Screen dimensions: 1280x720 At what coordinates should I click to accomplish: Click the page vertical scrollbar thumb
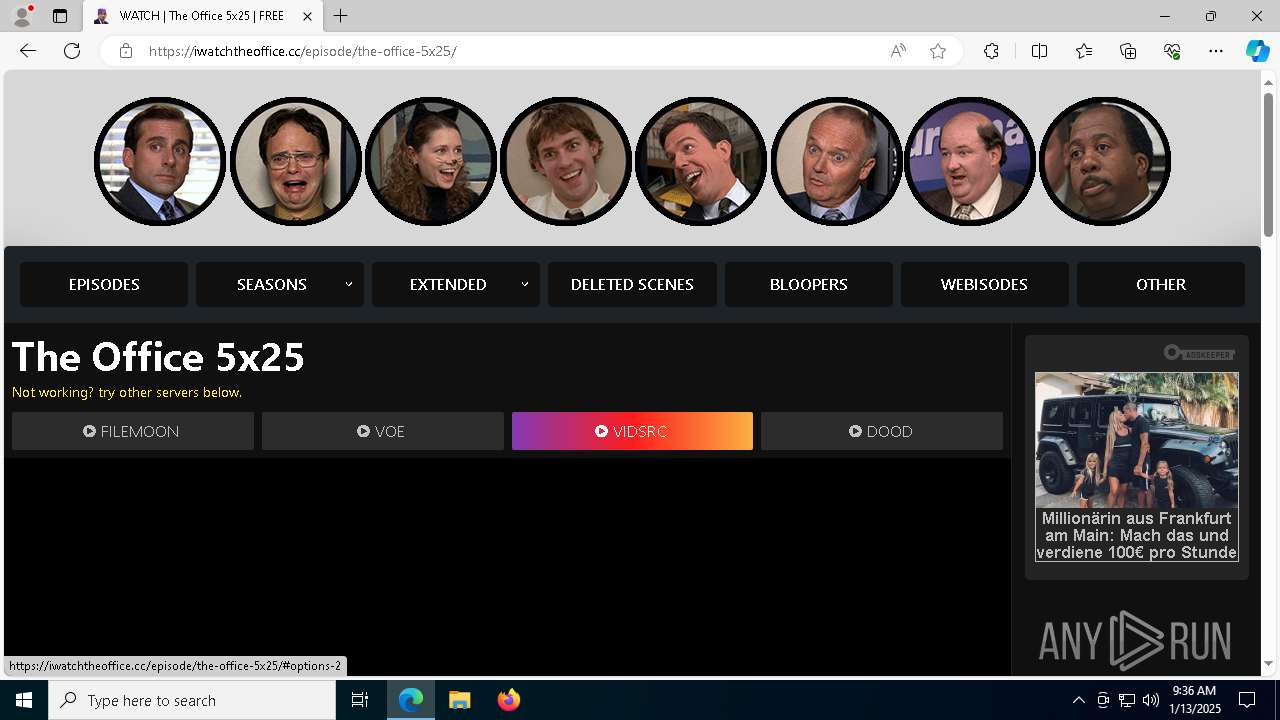pos(1268,165)
